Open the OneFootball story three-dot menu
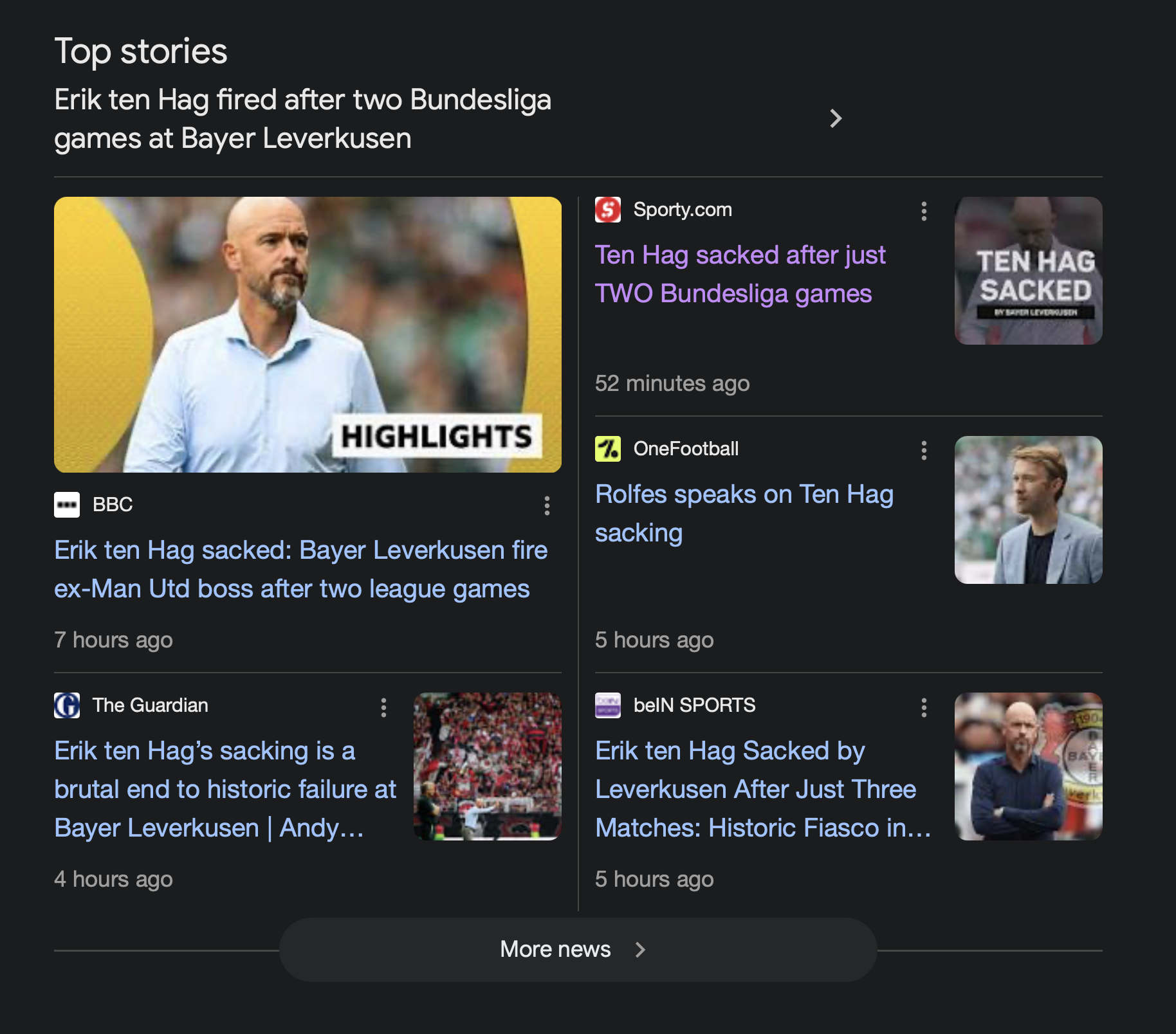 coord(924,450)
